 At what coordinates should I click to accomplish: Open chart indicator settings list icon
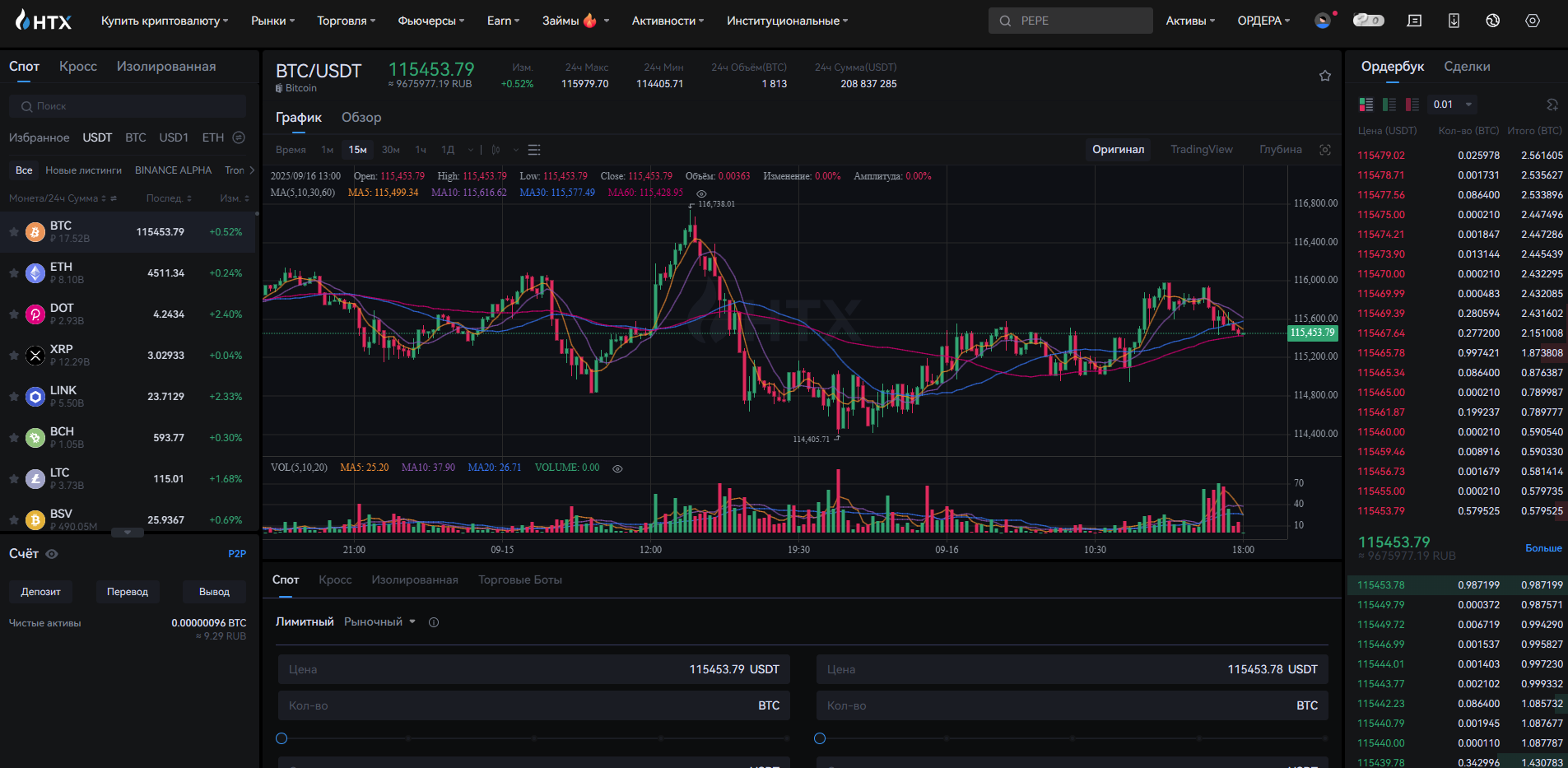(x=534, y=150)
